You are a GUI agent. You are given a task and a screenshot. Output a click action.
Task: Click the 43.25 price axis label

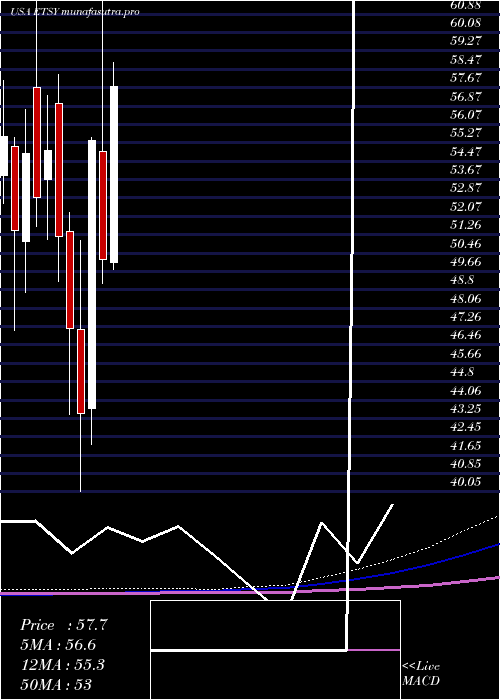click(x=466, y=408)
